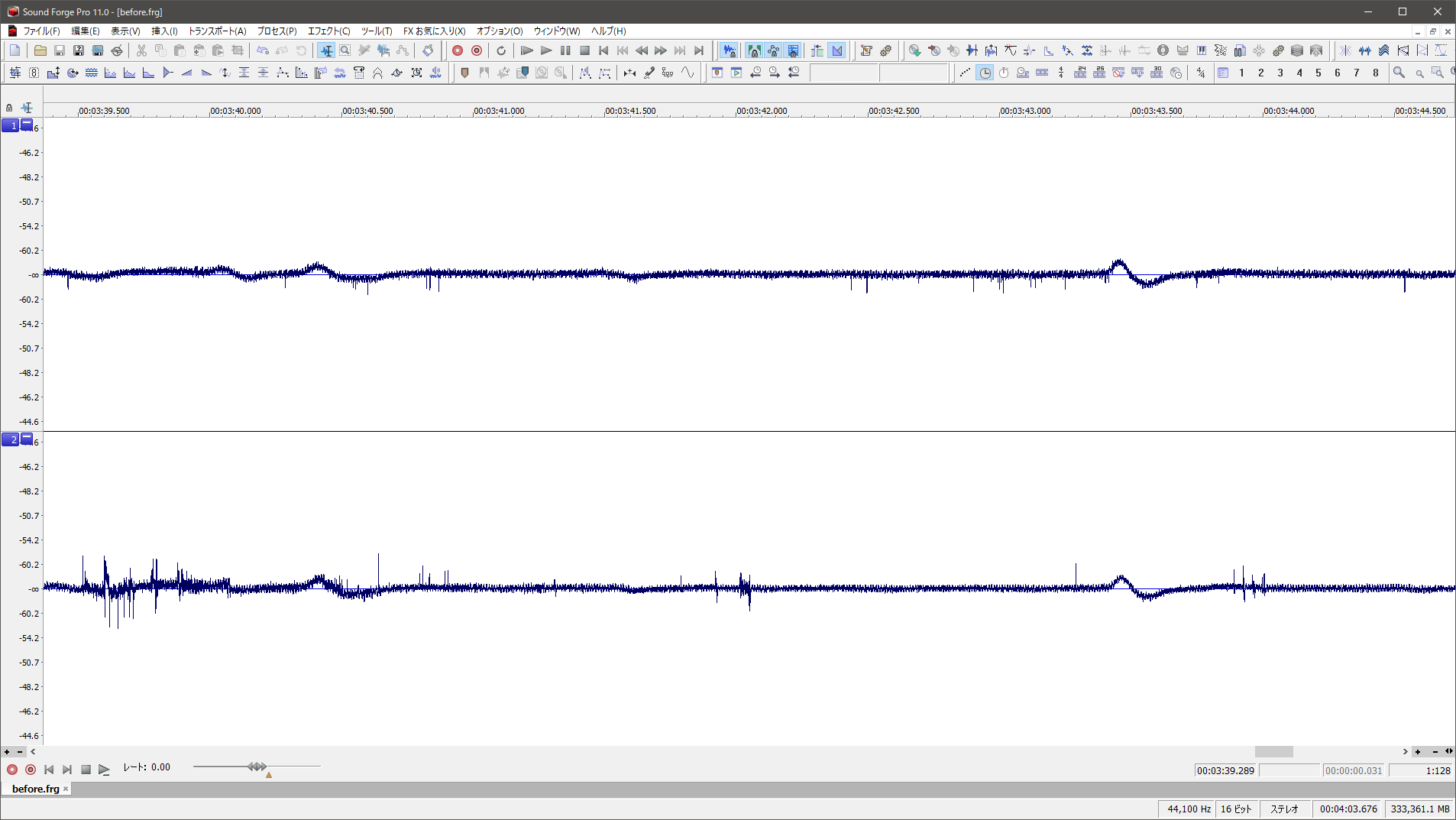Screen dimensions: 1456x820
Task: Toggle the Edit tool in the toolbar
Action: pos(326,50)
